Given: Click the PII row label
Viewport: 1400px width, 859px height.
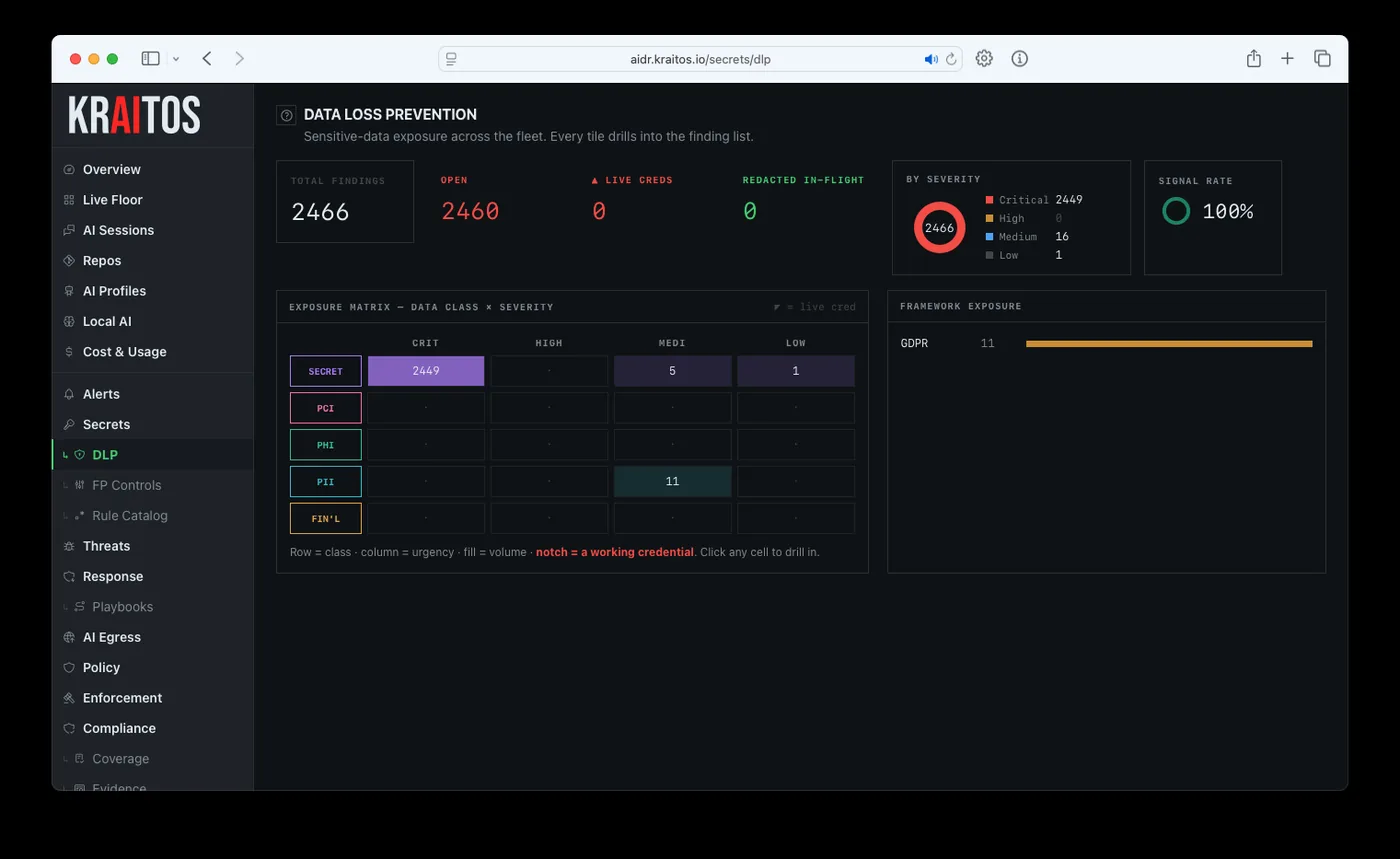Looking at the screenshot, I should click(x=325, y=481).
